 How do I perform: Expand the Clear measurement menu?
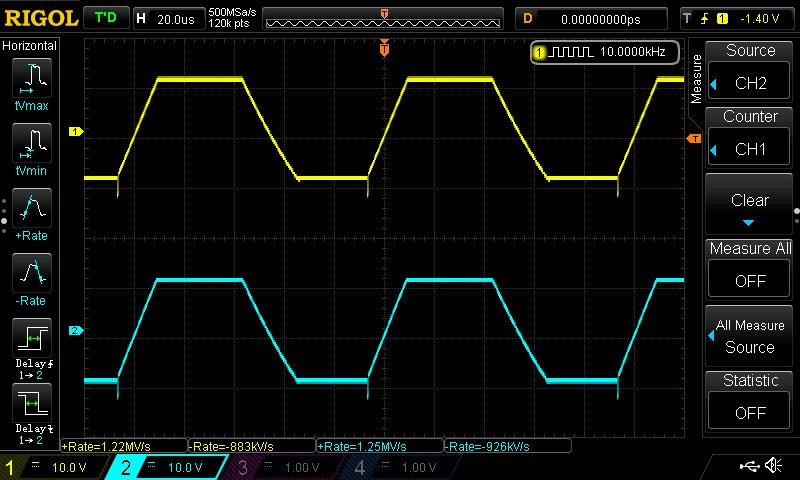tap(749, 204)
